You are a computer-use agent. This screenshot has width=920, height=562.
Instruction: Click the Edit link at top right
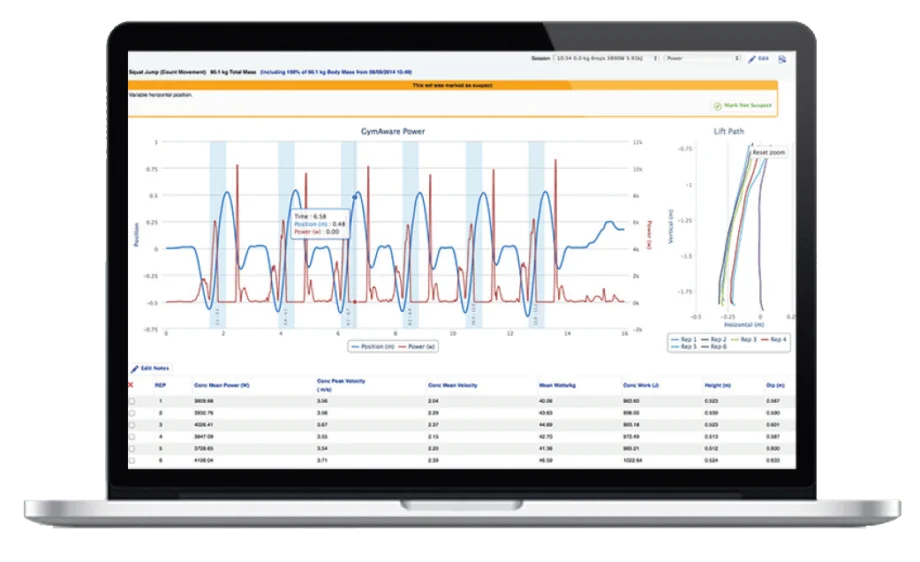coord(763,59)
